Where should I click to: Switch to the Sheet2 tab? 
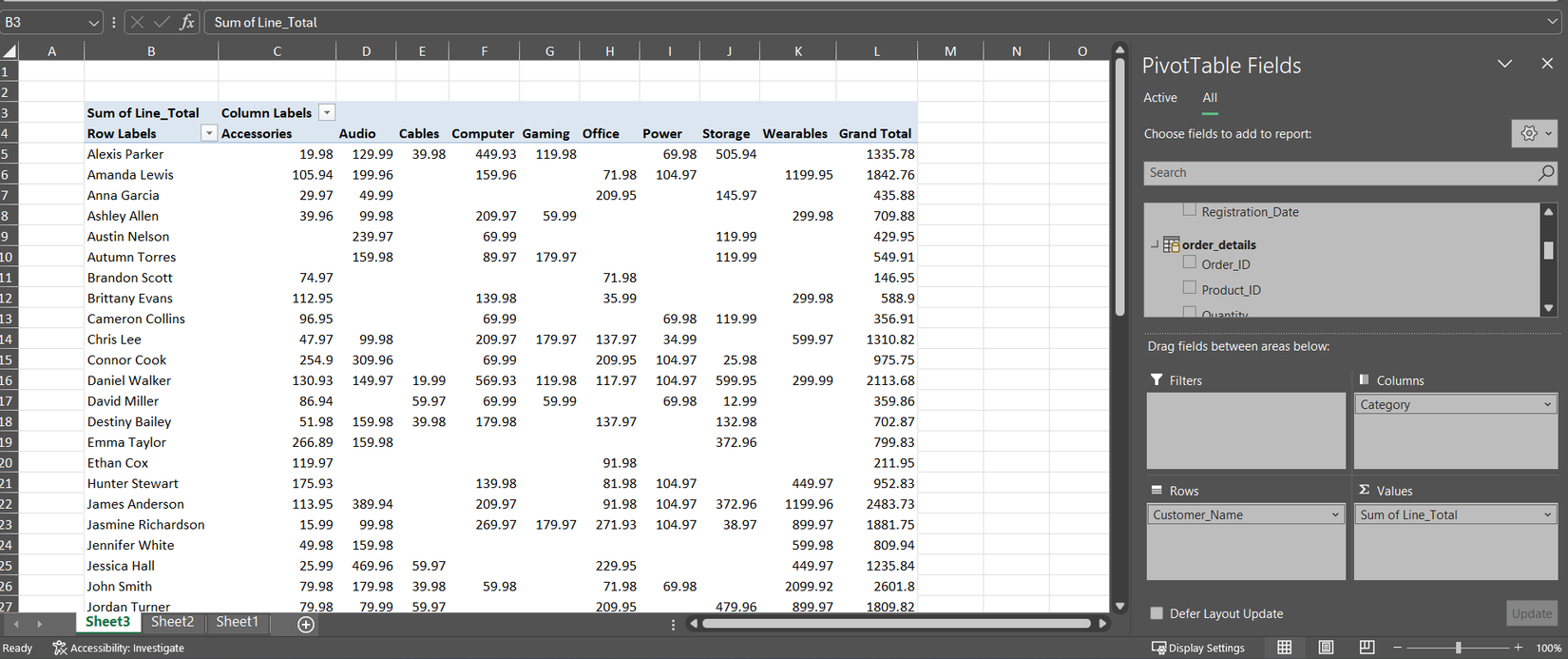tap(172, 622)
